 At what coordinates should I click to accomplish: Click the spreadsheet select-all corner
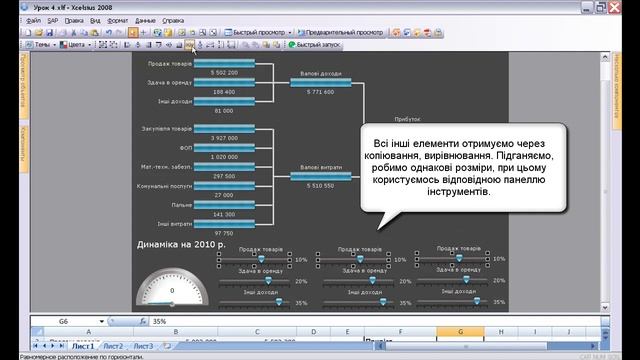(x=37, y=332)
